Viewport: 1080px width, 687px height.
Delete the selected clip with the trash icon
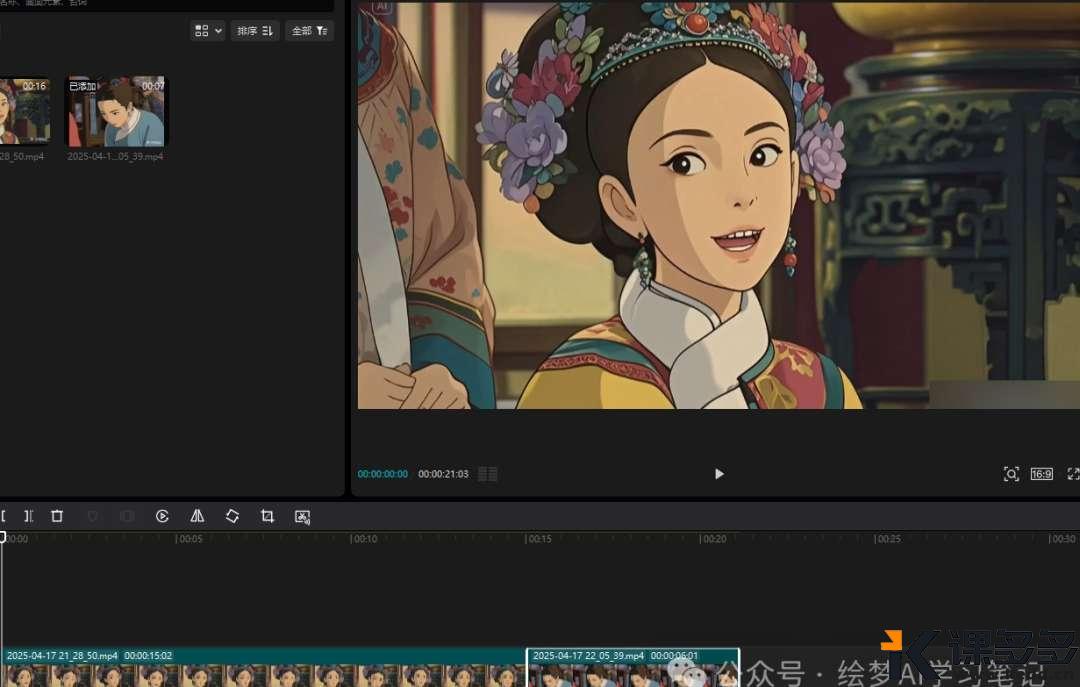(57, 516)
